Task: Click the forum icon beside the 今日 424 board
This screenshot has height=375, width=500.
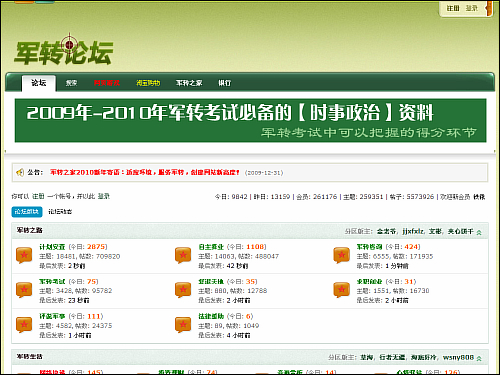Action: pos(341,255)
